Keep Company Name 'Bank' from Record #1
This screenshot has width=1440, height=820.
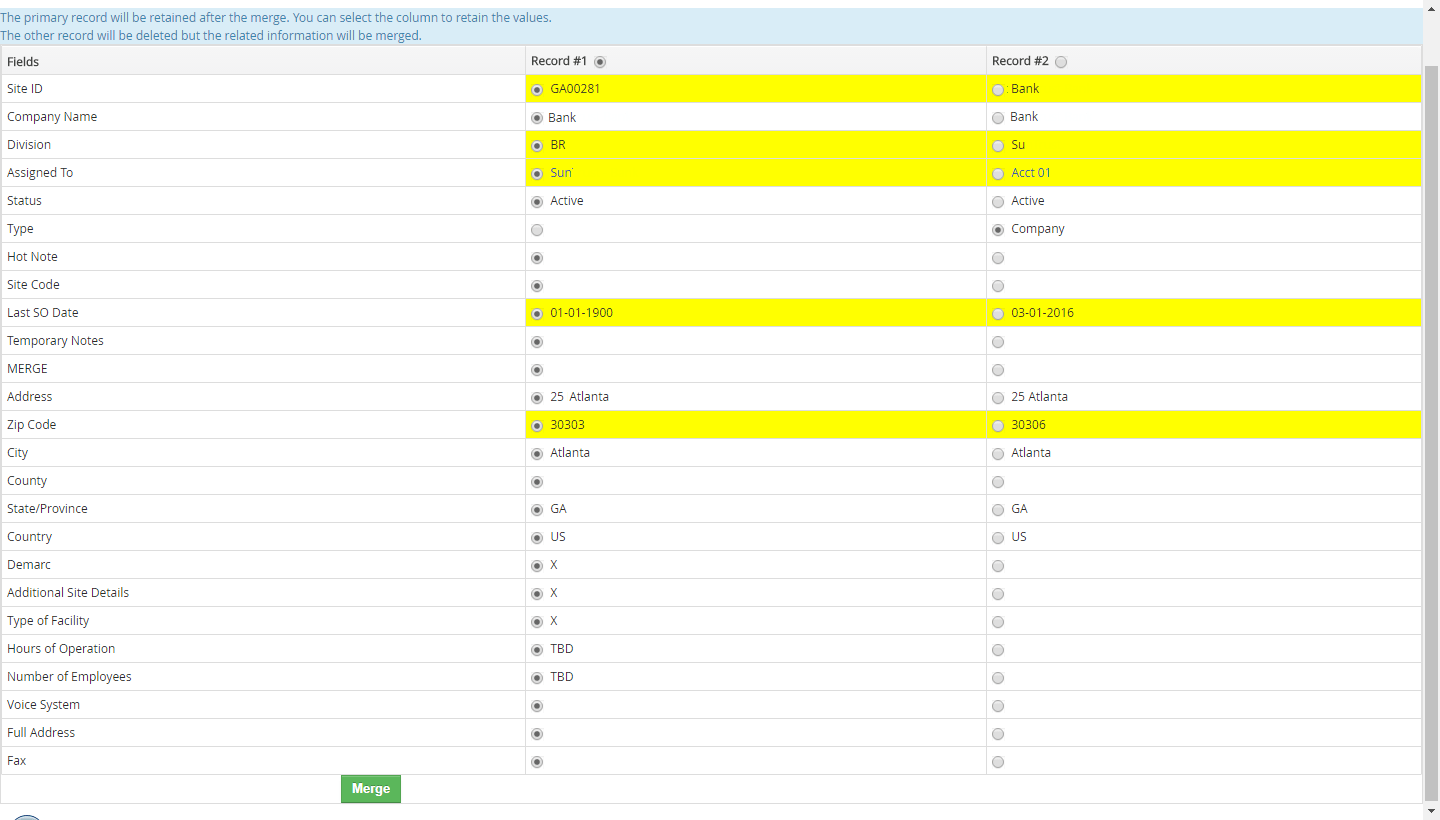(537, 117)
